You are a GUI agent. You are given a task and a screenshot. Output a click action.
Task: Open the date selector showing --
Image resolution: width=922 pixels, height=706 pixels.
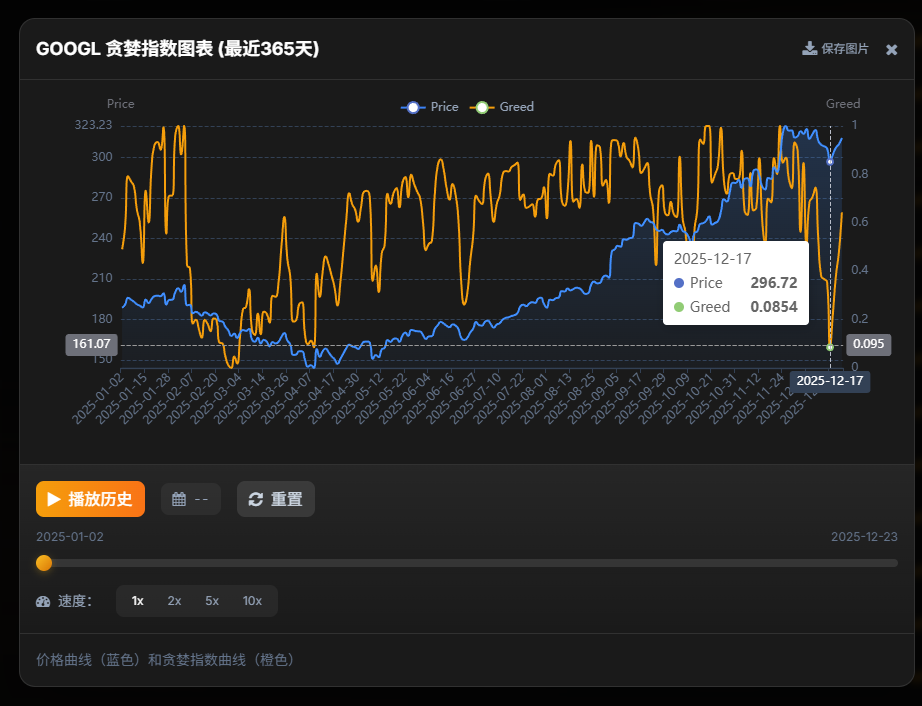point(191,499)
